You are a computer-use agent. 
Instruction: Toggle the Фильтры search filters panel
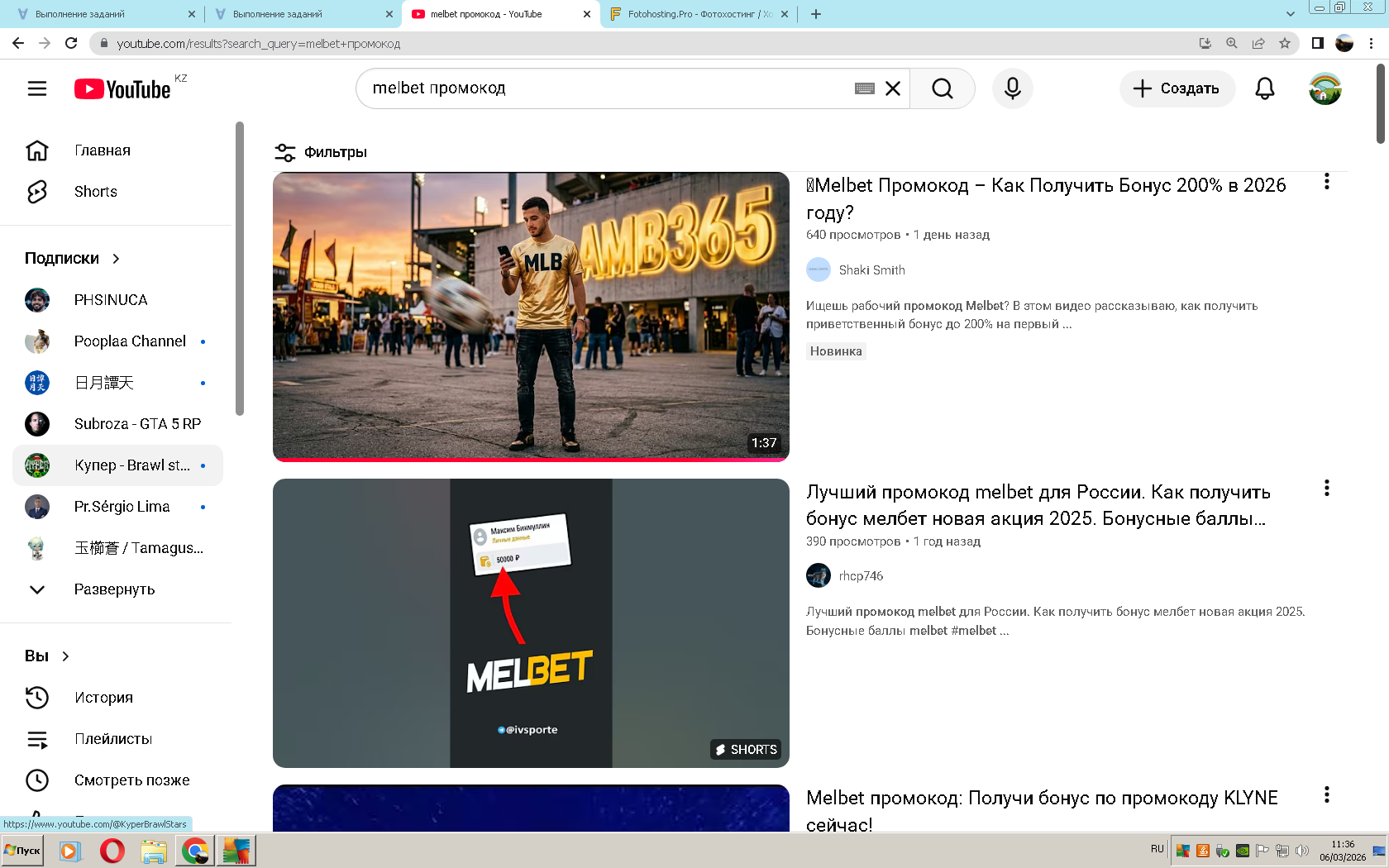(321, 152)
